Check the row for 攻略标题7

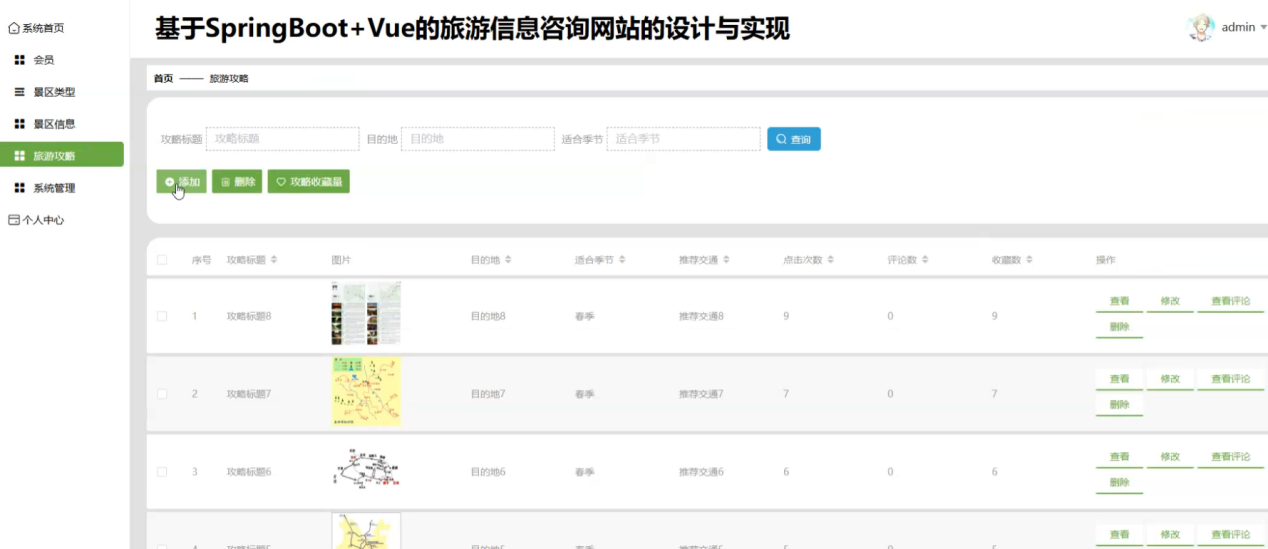coord(162,394)
